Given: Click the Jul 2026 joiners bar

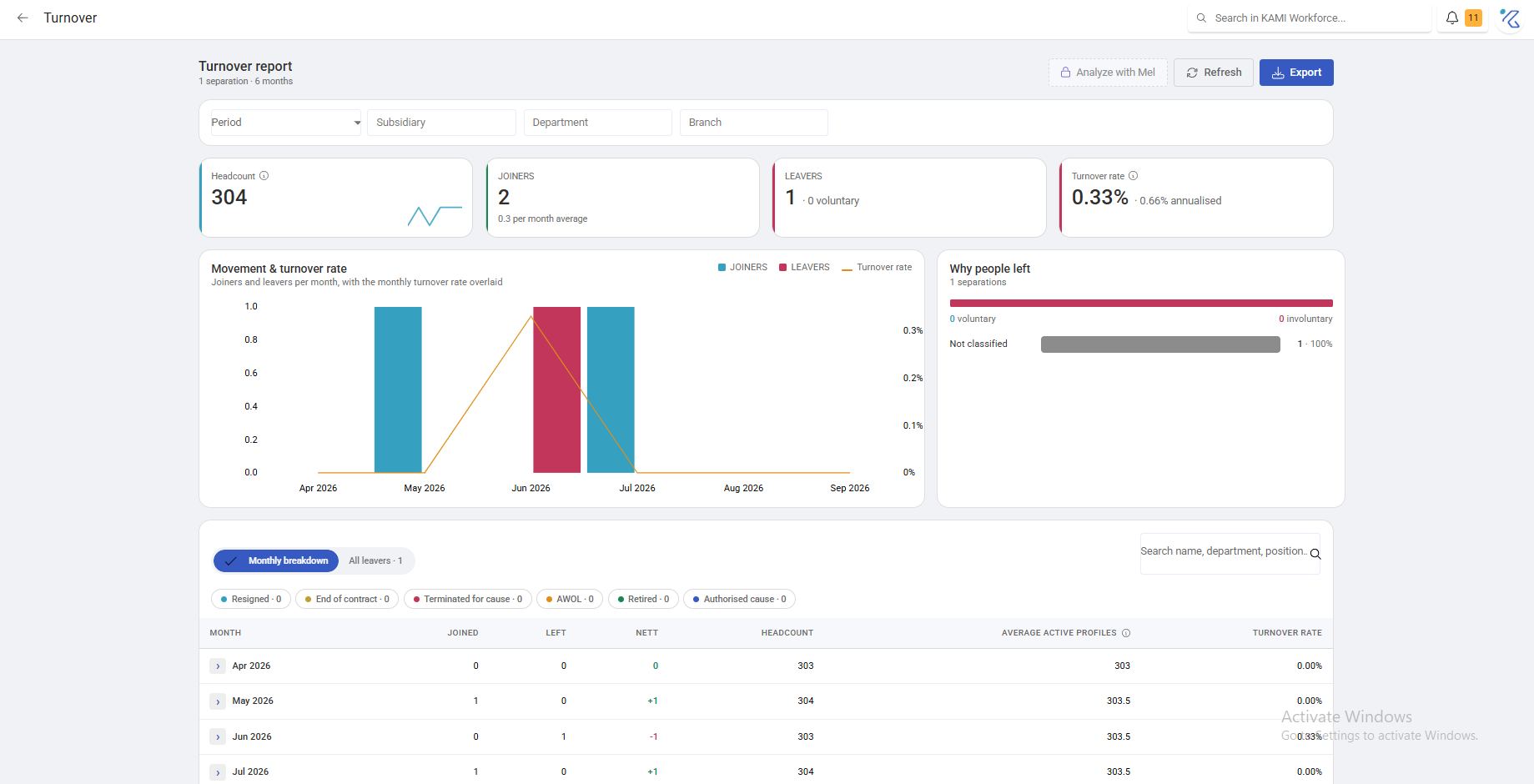Looking at the screenshot, I should pos(611,389).
